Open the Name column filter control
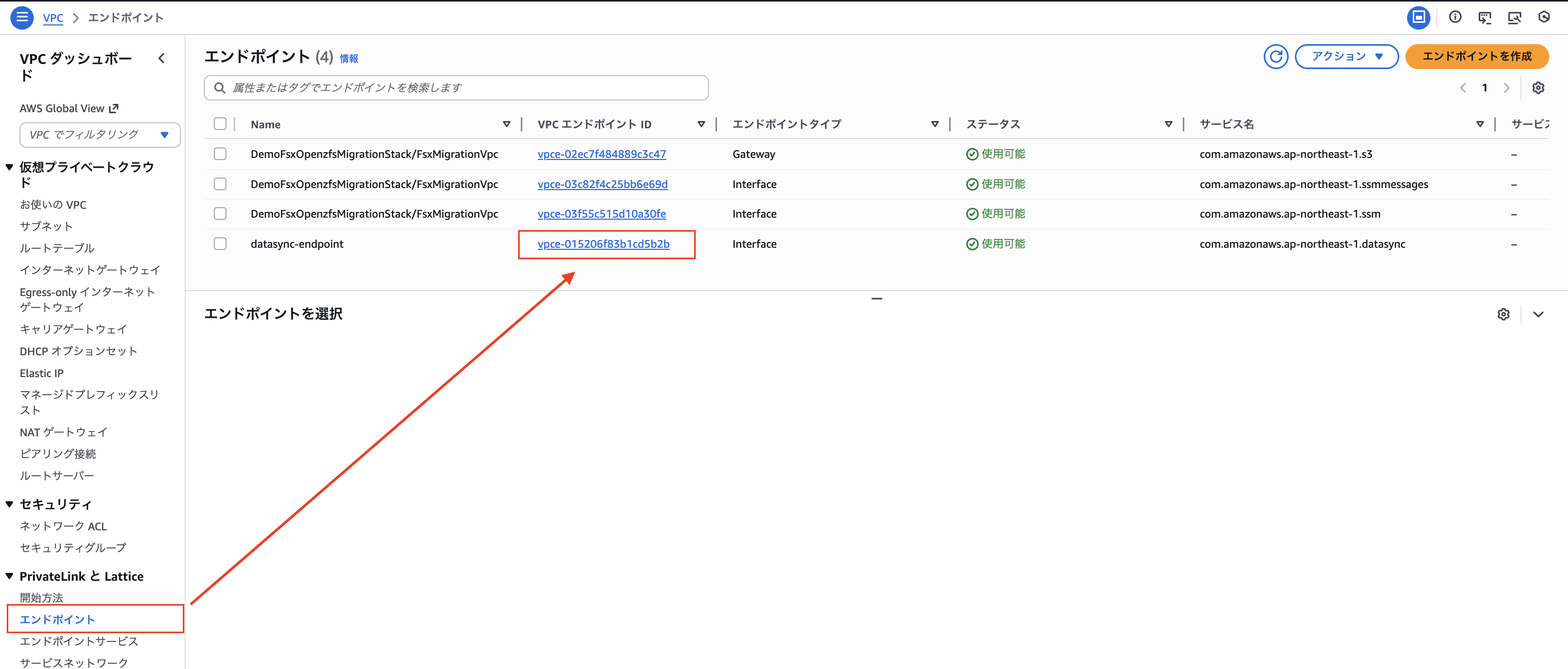 [507, 124]
